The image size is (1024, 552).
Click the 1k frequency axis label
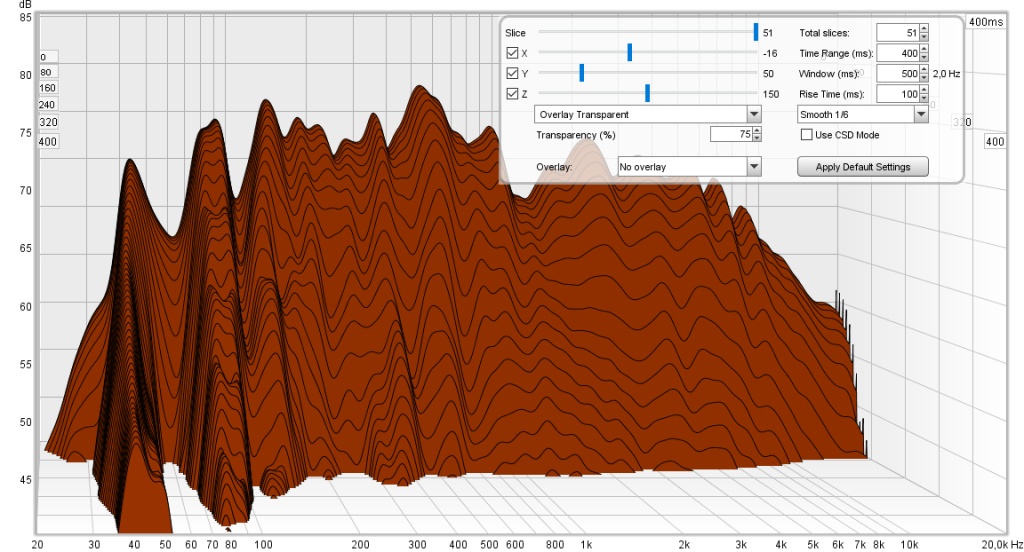[586, 544]
